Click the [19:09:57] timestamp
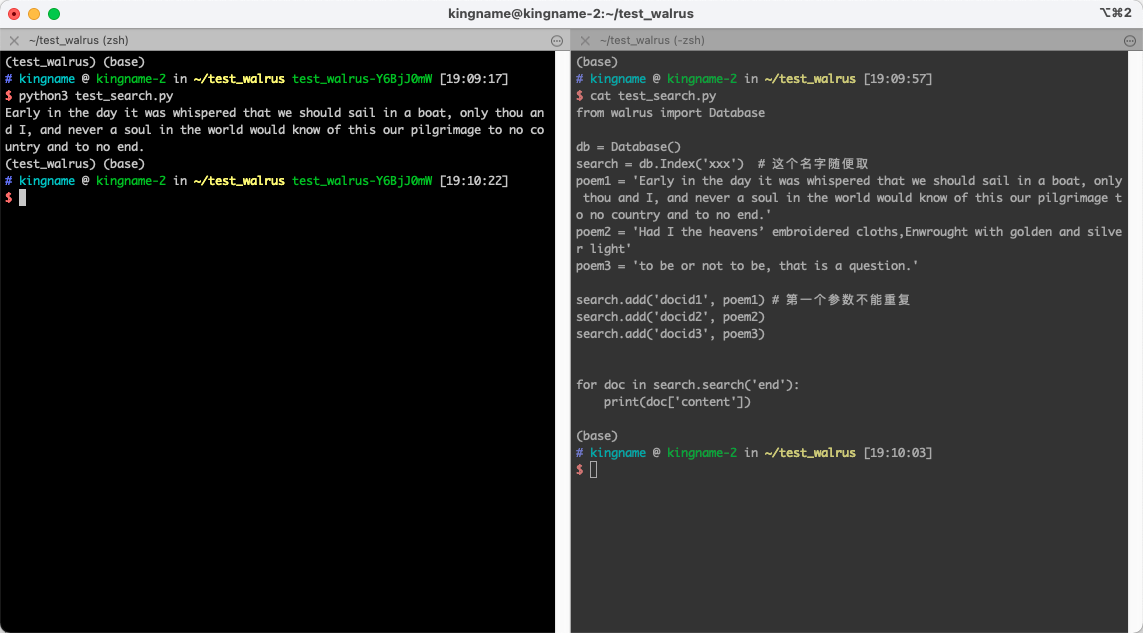 pyautogui.click(x=897, y=79)
